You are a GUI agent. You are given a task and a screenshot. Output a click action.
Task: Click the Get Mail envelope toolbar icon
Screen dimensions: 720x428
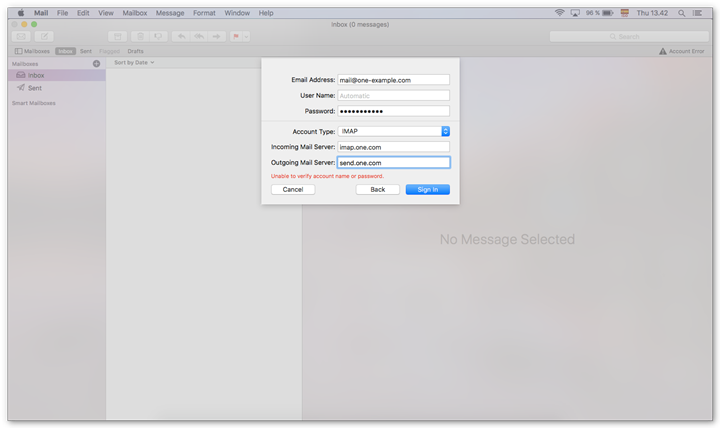[21, 36]
